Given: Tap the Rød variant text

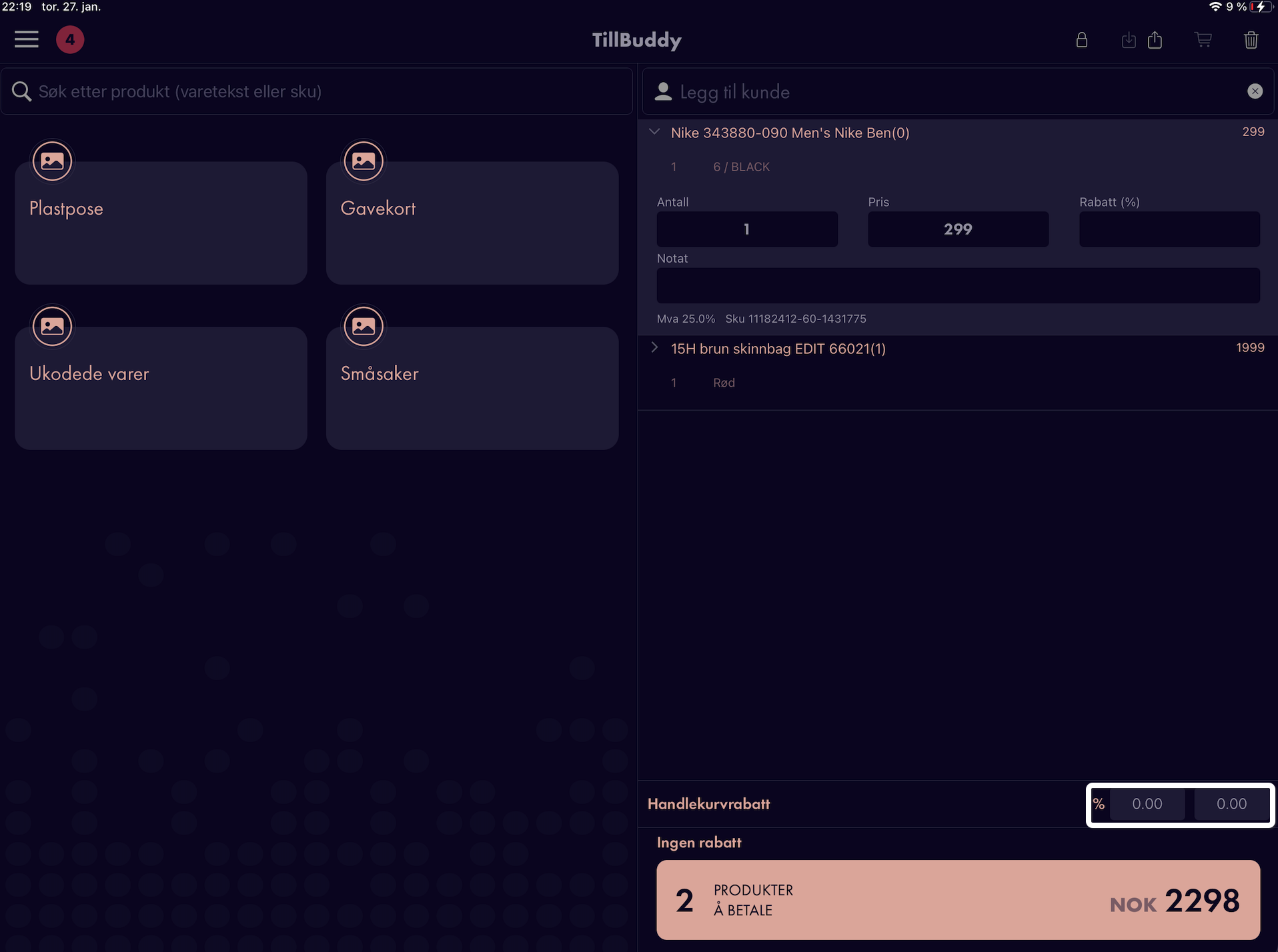Looking at the screenshot, I should [724, 383].
